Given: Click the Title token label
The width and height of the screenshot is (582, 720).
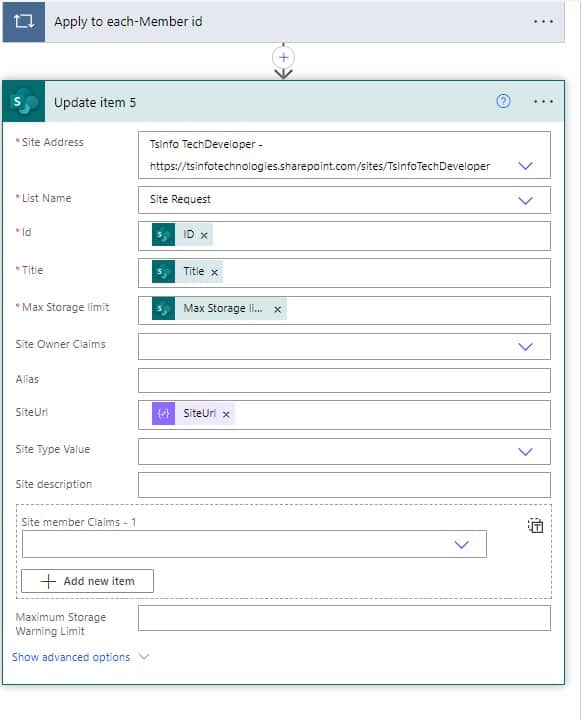Looking at the screenshot, I should pos(194,271).
